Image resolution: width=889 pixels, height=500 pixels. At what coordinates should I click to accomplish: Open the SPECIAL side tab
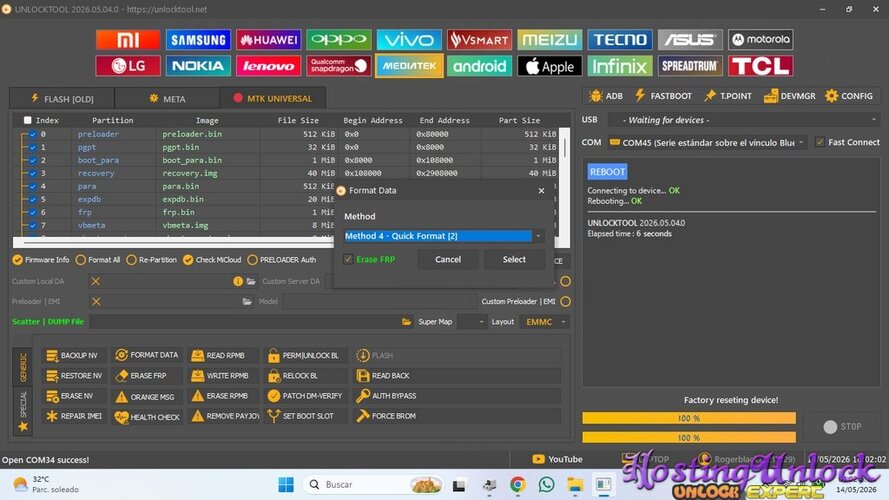[23, 412]
